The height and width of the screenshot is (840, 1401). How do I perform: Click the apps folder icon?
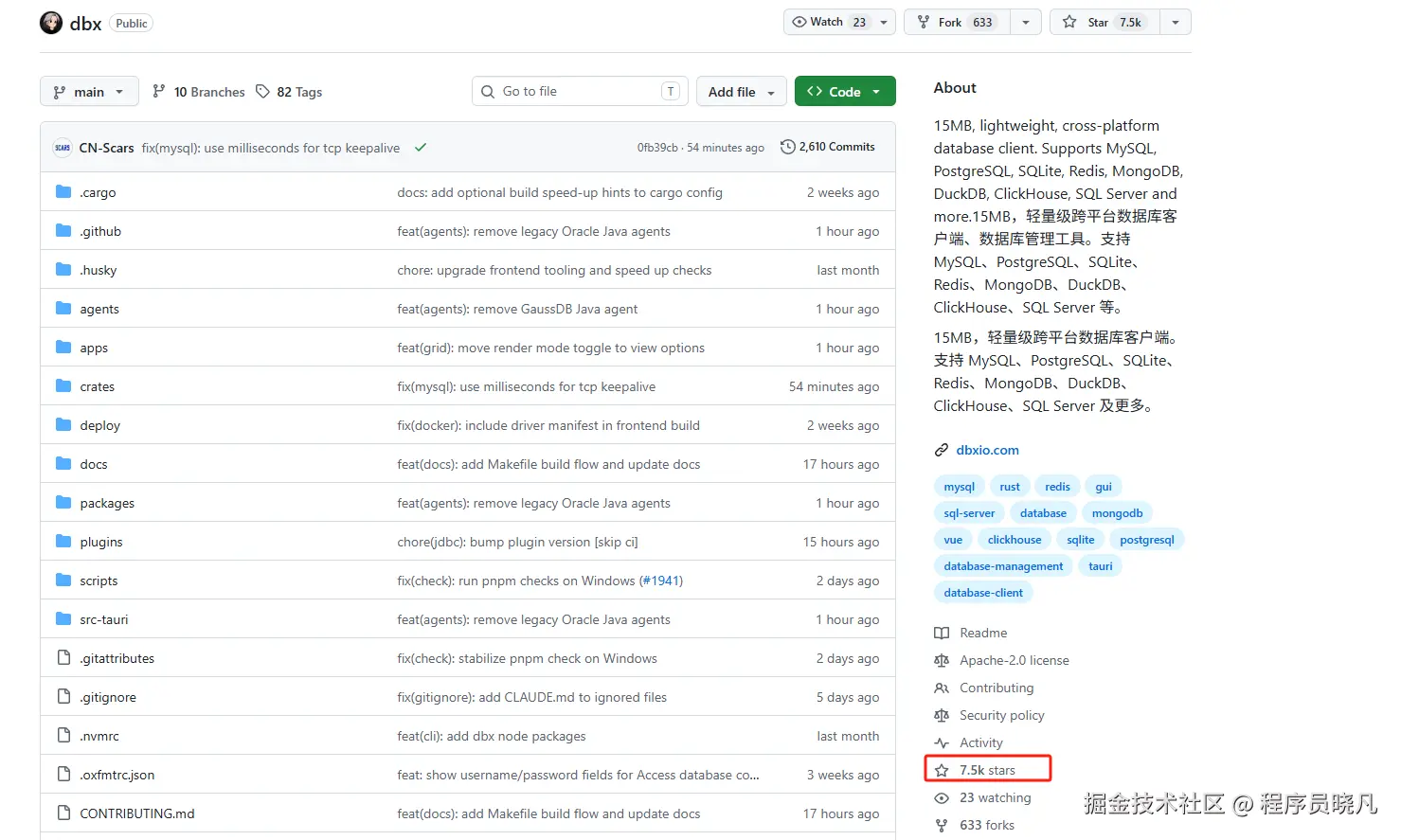click(63, 348)
